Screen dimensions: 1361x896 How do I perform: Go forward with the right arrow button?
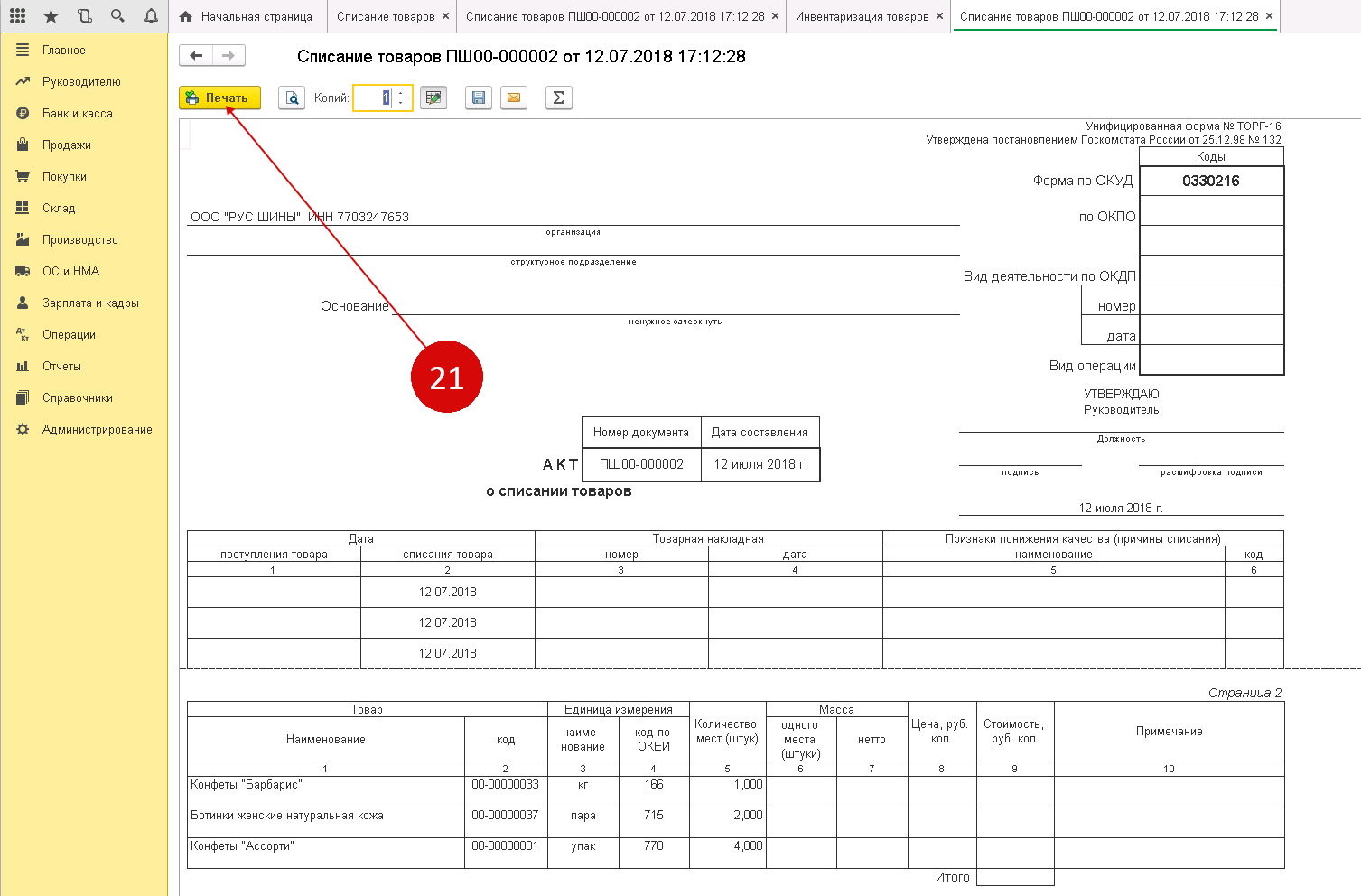tap(228, 56)
